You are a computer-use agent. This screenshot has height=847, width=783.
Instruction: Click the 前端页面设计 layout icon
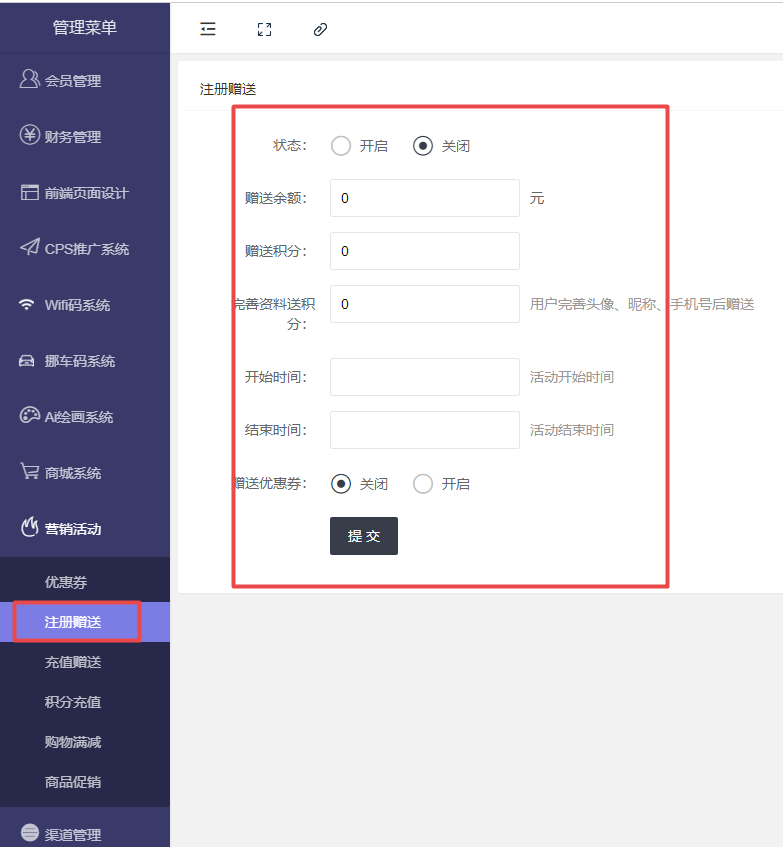pyautogui.click(x=29, y=192)
